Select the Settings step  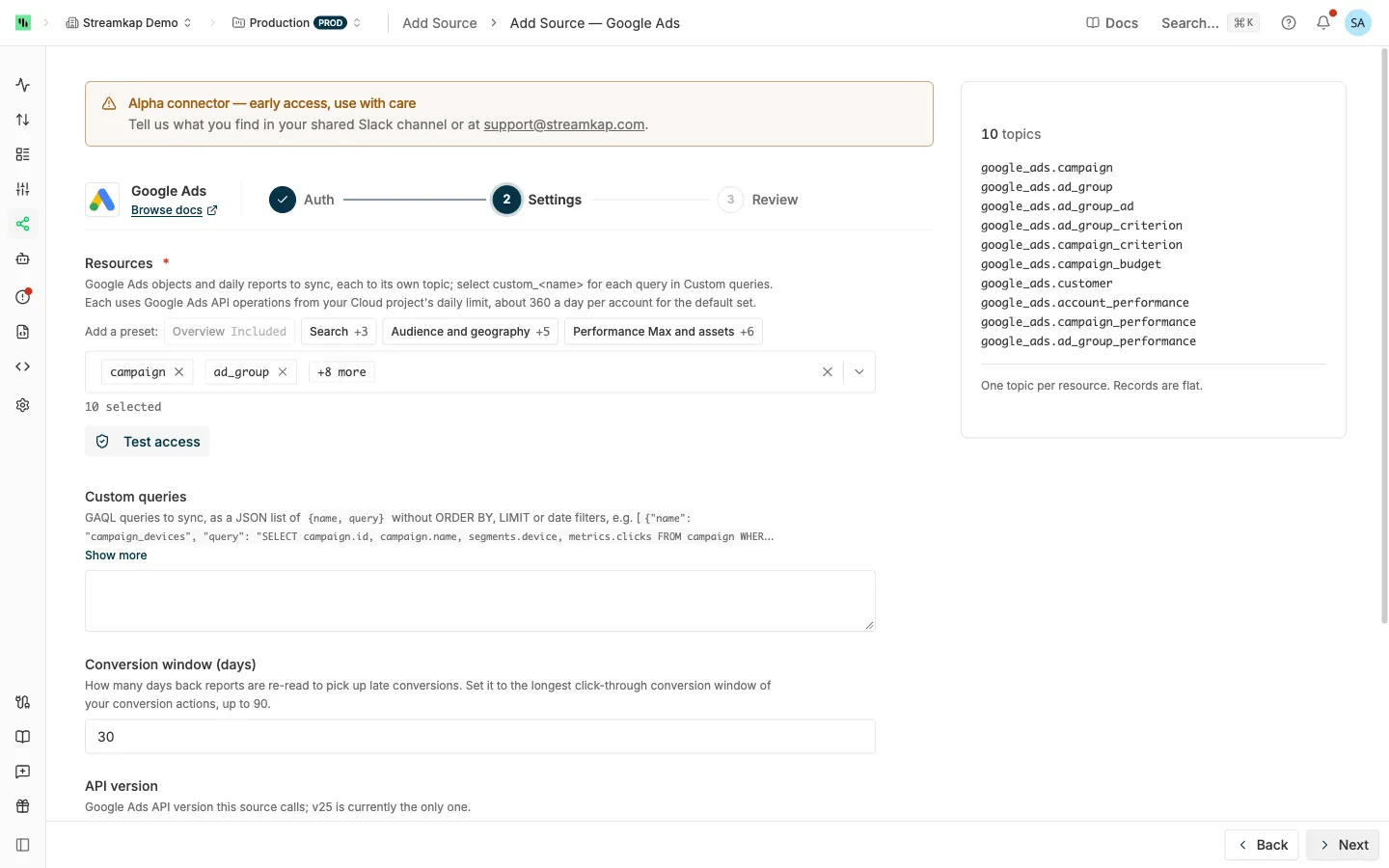pyautogui.click(x=537, y=200)
